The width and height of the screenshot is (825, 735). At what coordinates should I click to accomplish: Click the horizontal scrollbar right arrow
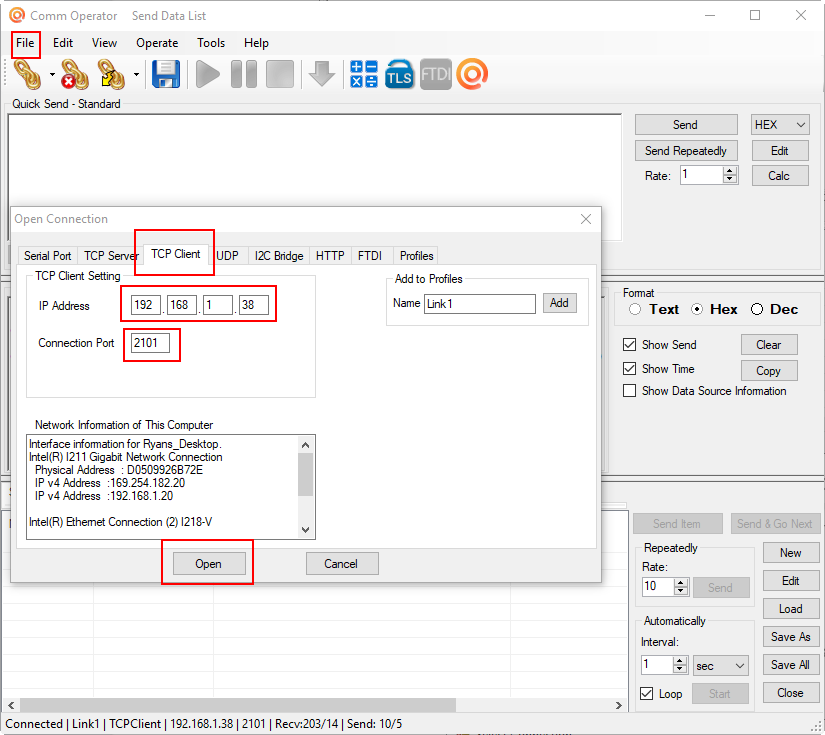tap(619, 705)
